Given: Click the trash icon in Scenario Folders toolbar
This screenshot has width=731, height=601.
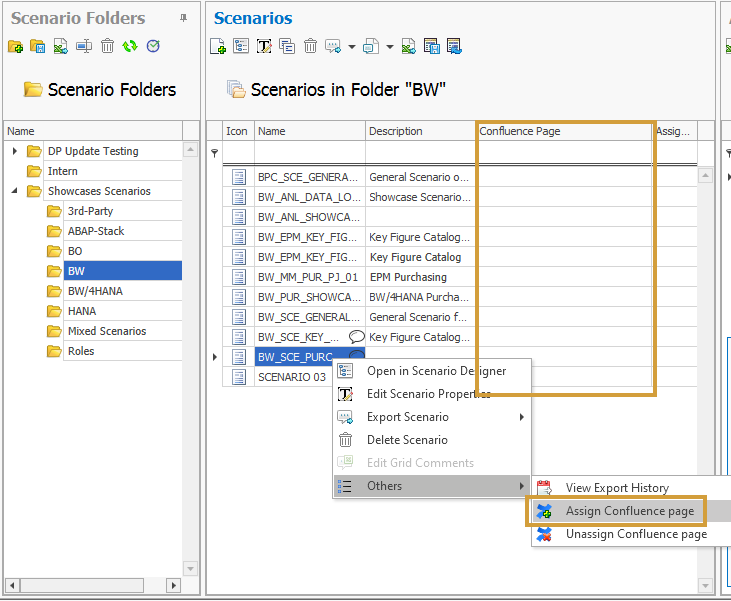Looking at the screenshot, I should [107, 46].
